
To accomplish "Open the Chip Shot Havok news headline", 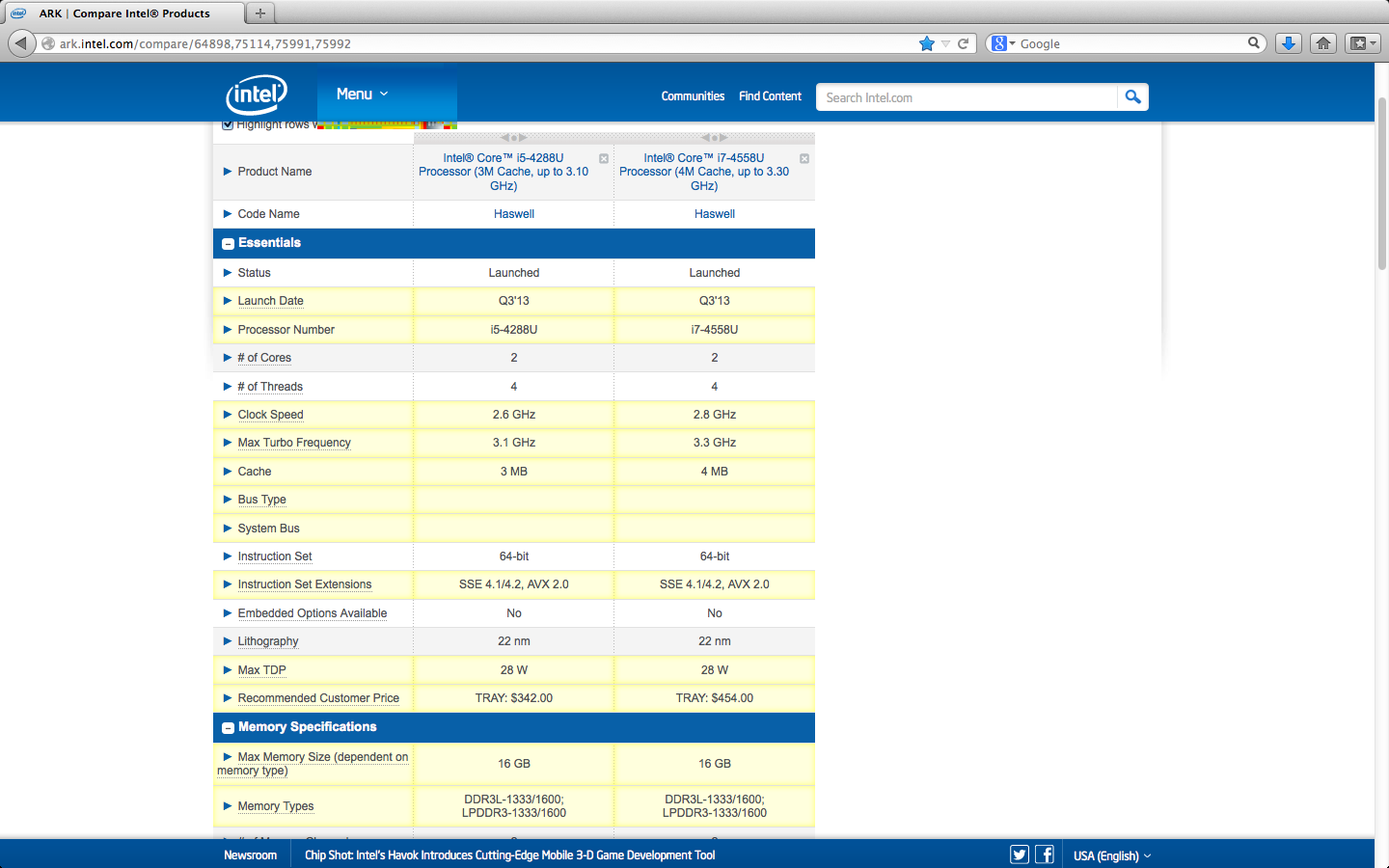I will click(x=509, y=855).
